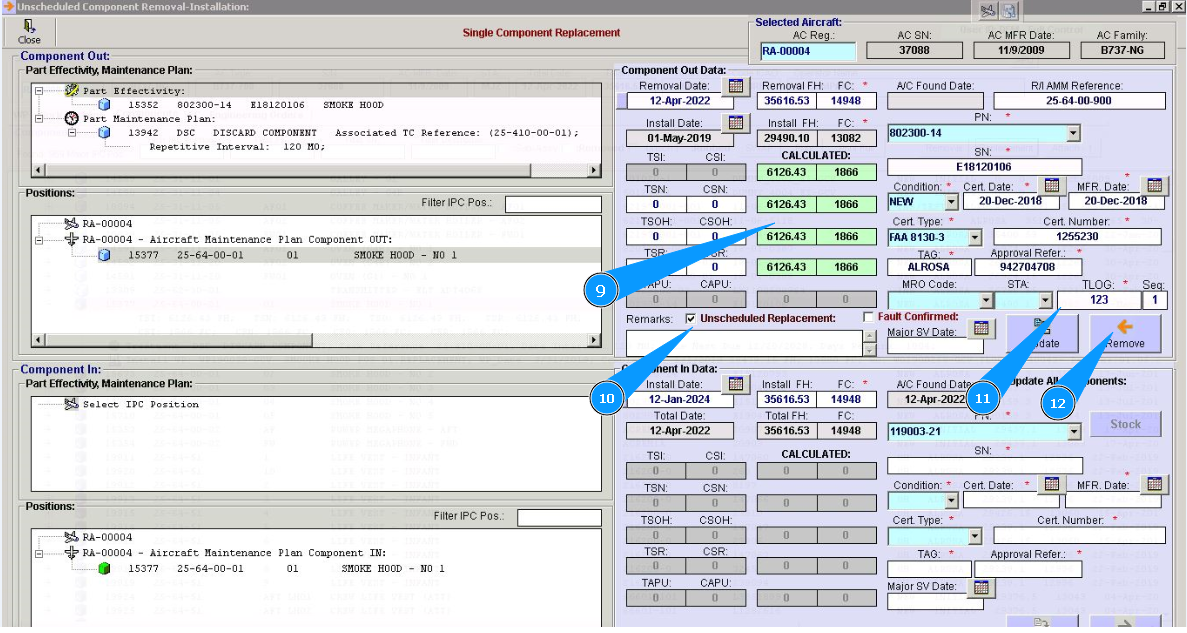Open Cert. Date calendar in Component In Data

click(x=1050, y=484)
